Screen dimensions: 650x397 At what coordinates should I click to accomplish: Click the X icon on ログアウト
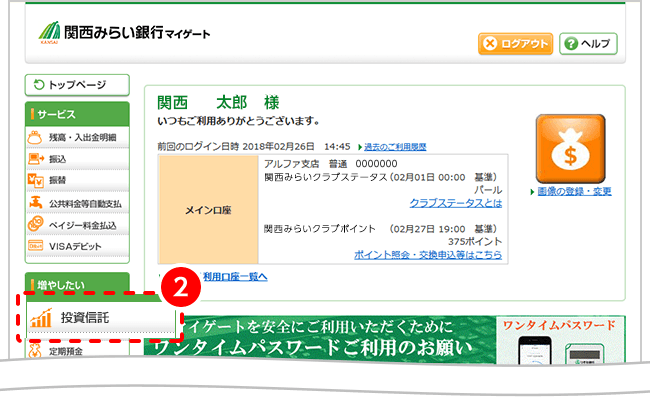pyautogui.click(x=490, y=44)
